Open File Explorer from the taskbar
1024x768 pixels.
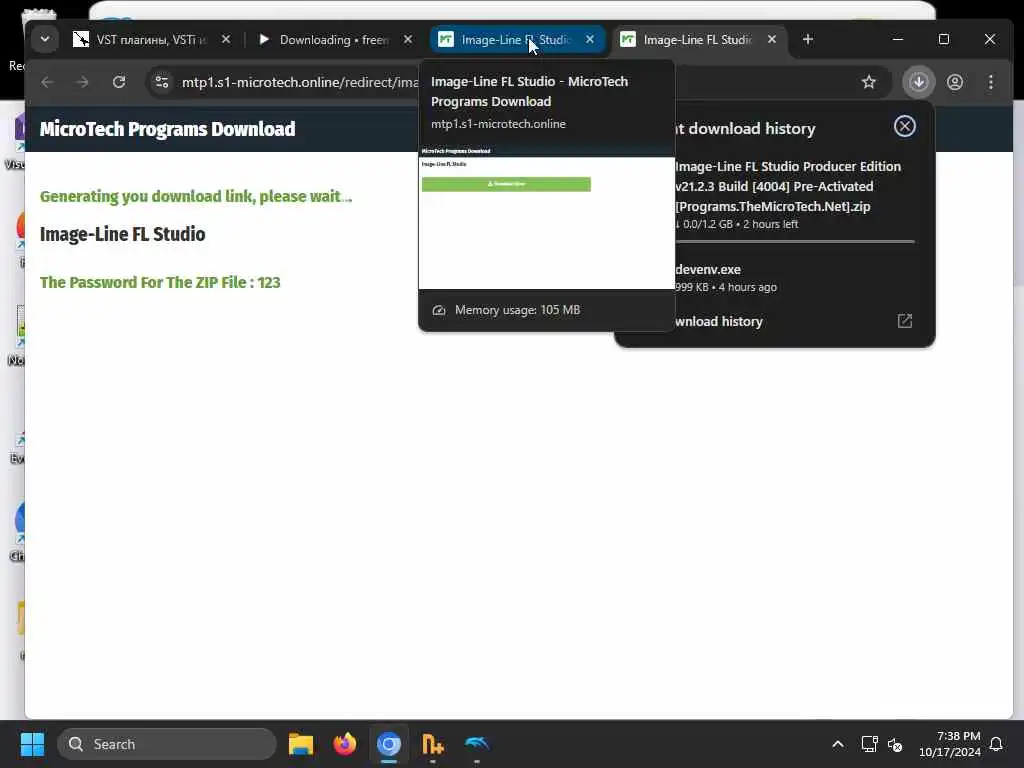coord(300,744)
